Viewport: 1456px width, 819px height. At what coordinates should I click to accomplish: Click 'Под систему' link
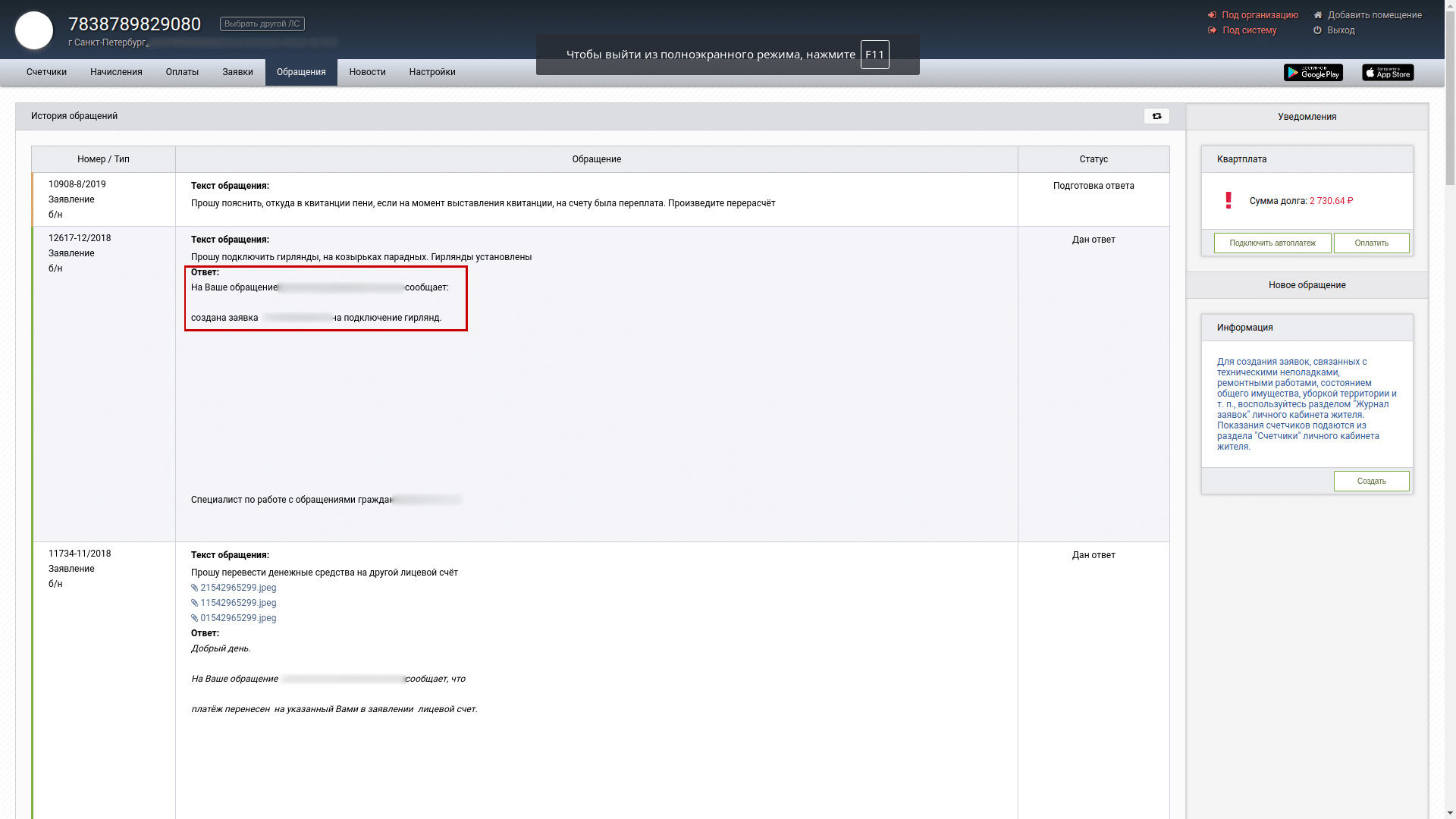[x=1249, y=30]
